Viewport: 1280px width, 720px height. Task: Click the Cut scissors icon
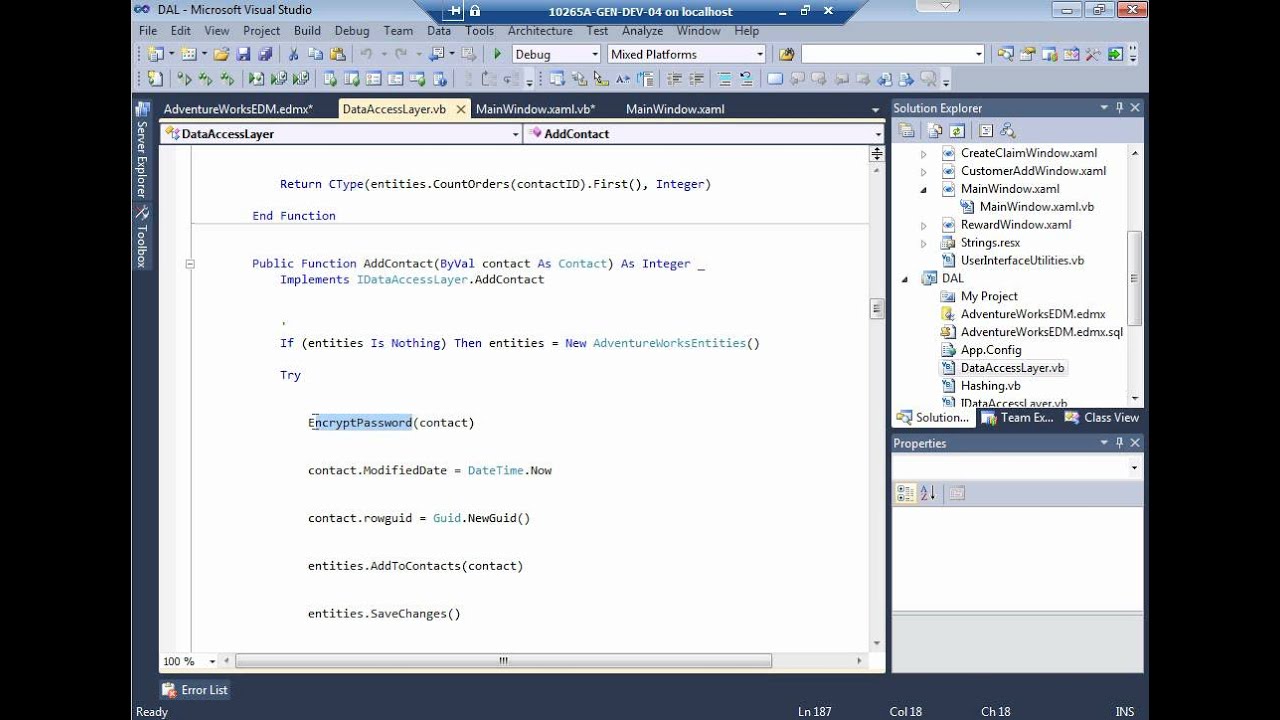(294, 54)
